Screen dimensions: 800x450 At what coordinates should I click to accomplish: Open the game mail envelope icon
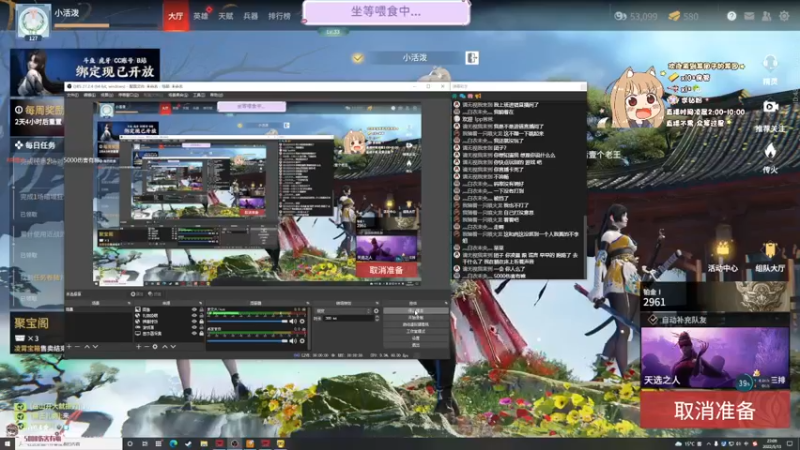pyautogui.click(x=749, y=16)
